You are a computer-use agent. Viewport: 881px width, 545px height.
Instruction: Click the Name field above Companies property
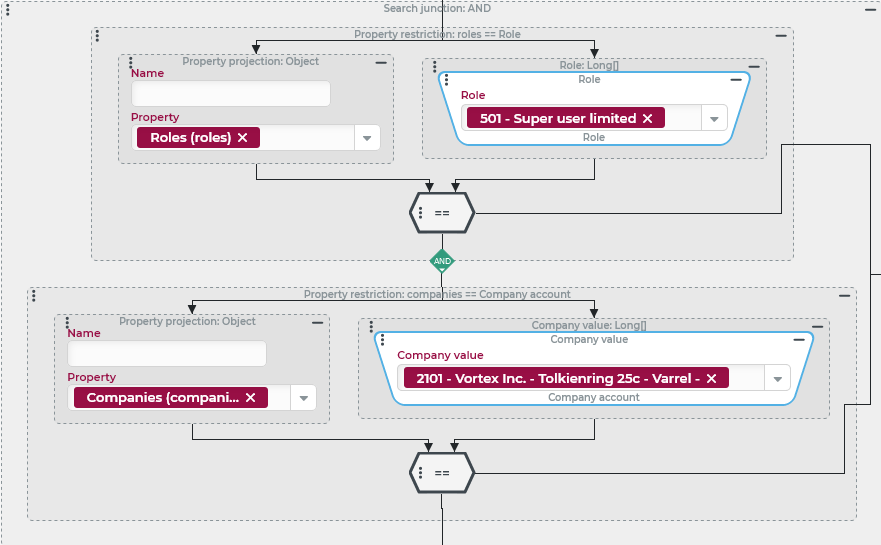(x=167, y=353)
